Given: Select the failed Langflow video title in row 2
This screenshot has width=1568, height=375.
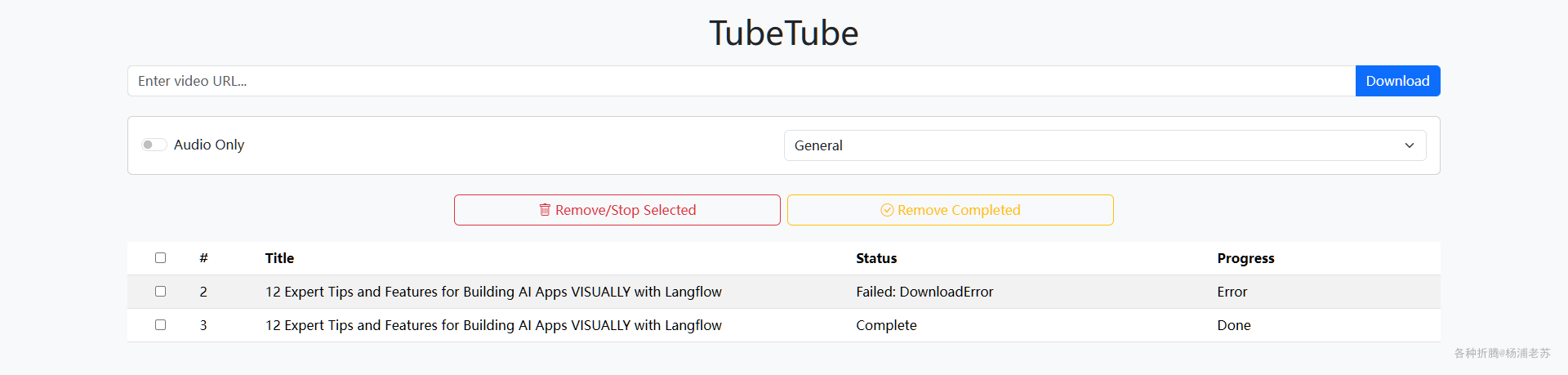Looking at the screenshot, I should [x=493, y=292].
